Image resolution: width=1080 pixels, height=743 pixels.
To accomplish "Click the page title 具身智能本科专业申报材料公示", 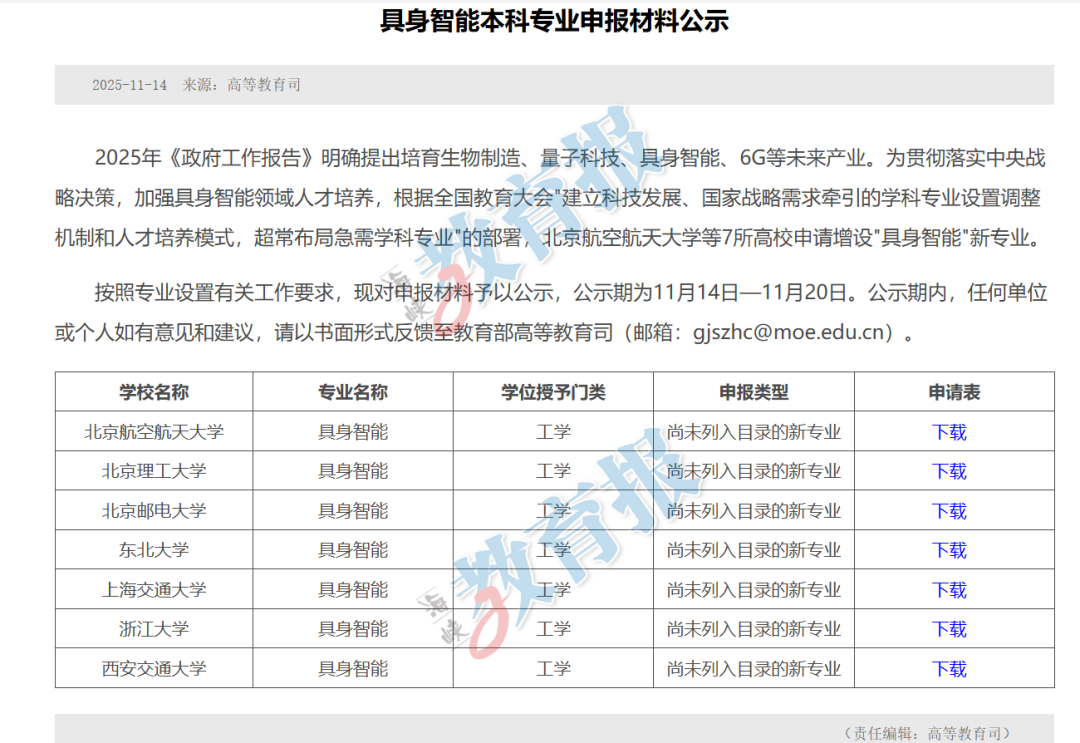I will [x=554, y=21].
